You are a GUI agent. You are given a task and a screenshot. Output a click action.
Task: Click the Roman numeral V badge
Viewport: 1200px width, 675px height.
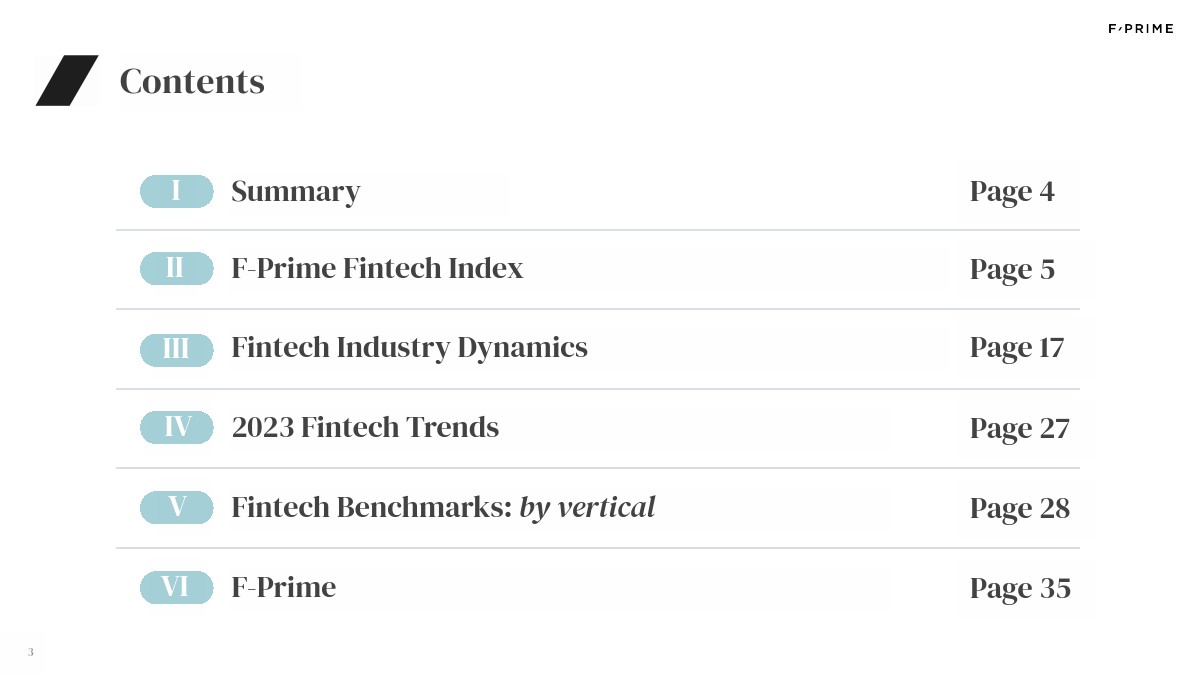177,507
